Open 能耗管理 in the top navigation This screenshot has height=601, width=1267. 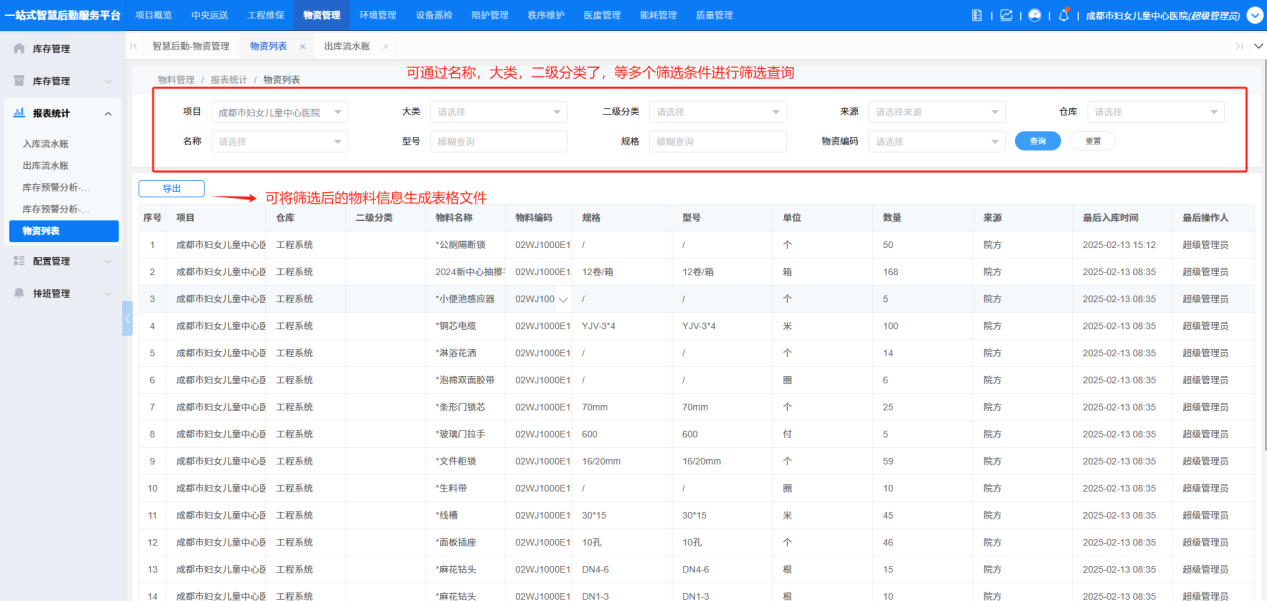click(x=657, y=15)
